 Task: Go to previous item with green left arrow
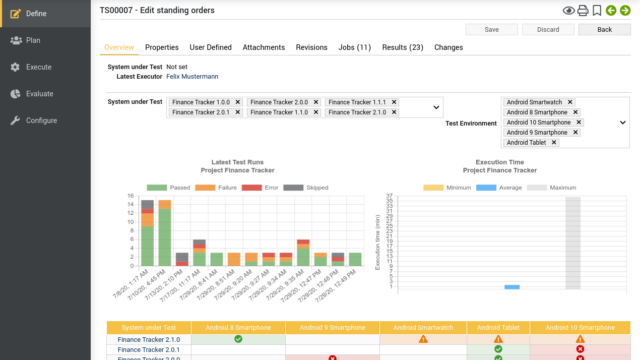click(611, 10)
